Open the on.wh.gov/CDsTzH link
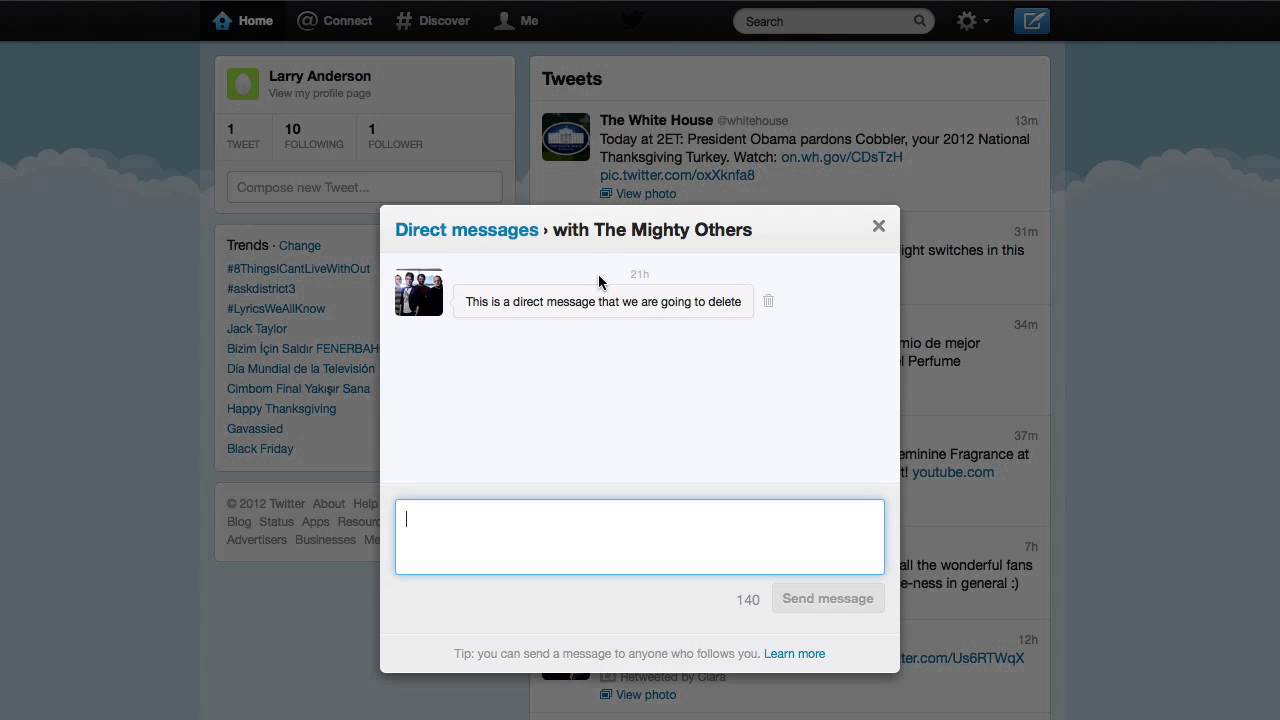 842,157
